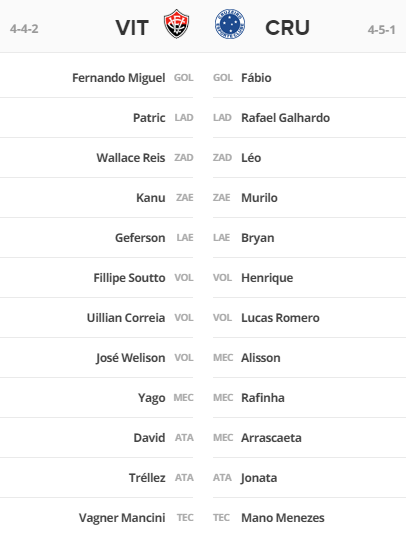406x536 pixels.
Task: Click on Jonata the attacker
Action: click(259, 478)
